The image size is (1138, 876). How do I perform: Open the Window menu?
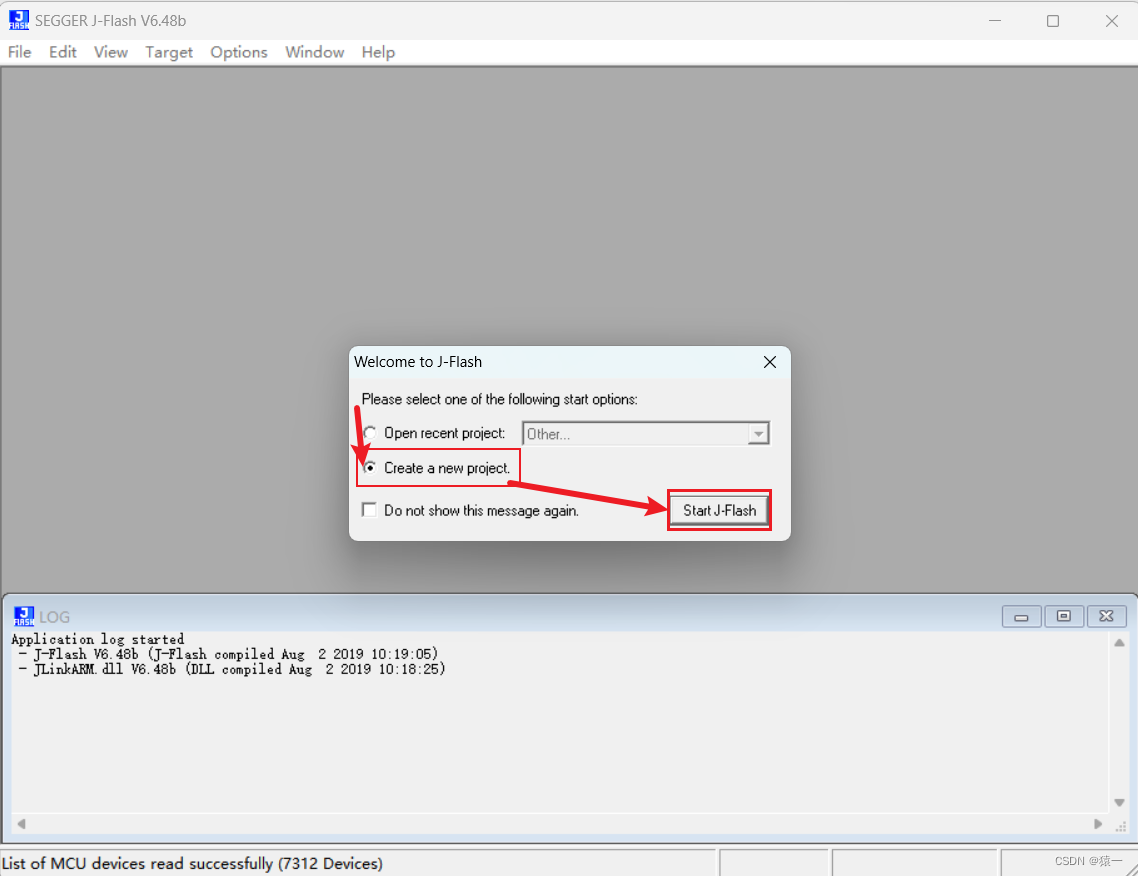click(x=314, y=52)
